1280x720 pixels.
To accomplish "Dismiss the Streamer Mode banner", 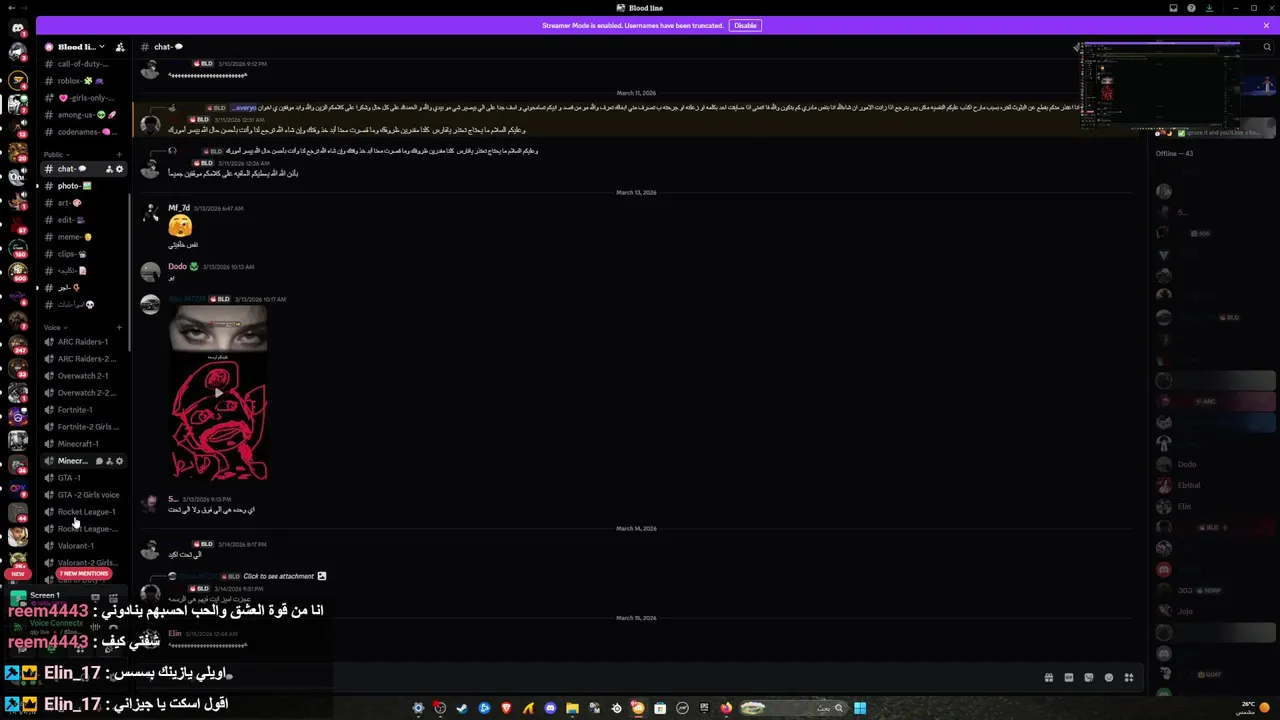I will point(1266,25).
